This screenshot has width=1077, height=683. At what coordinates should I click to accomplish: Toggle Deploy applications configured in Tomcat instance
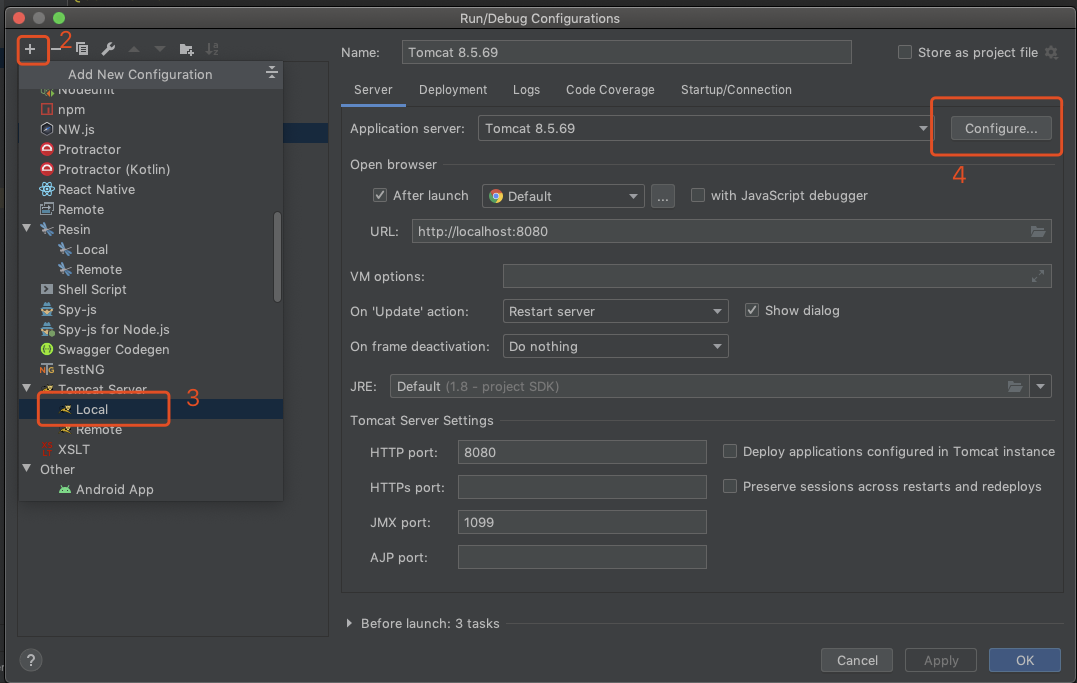[729, 451]
